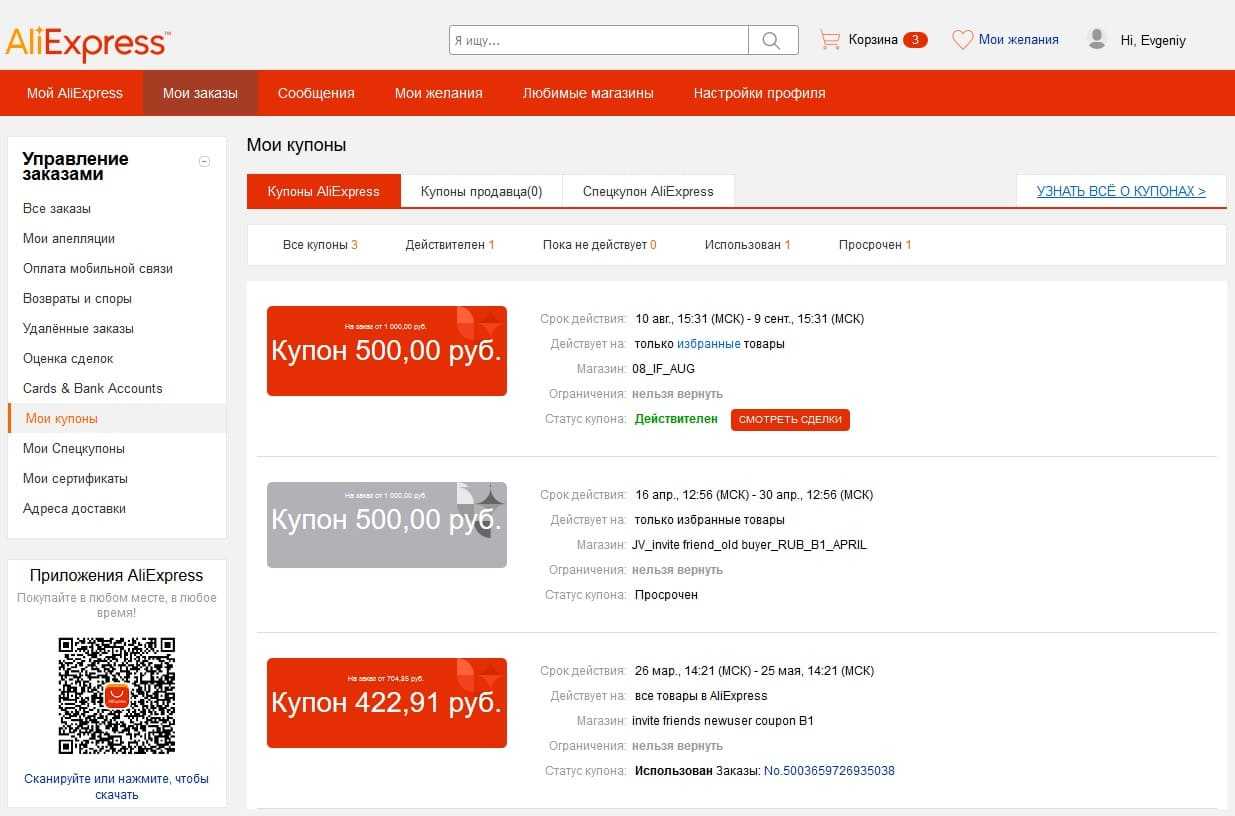Open the УЗНАТЬ ВСЁ О КУПОНАХ link
The height and width of the screenshot is (816, 1235).
(x=1121, y=191)
